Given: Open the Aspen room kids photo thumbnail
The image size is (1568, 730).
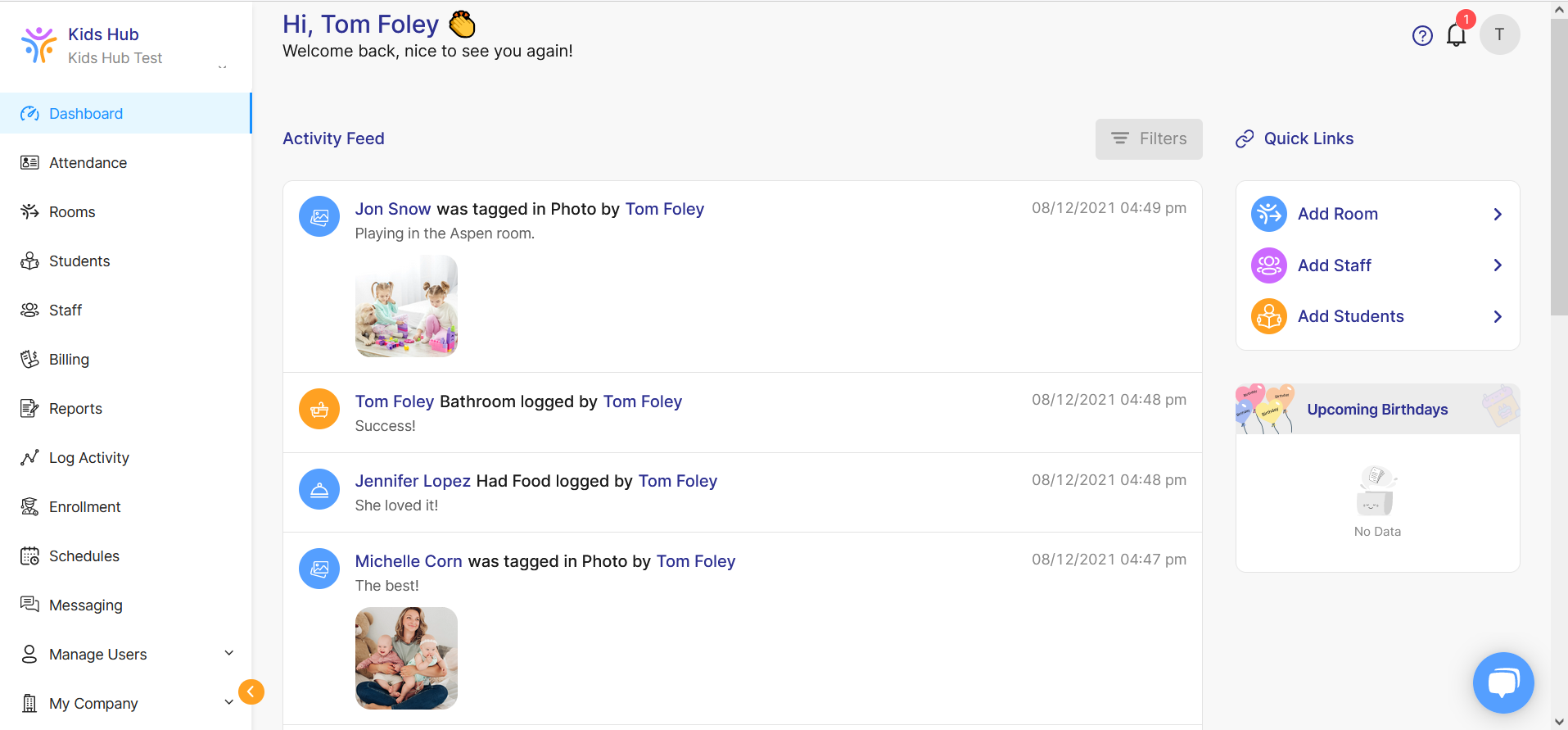Looking at the screenshot, I should [x=406, y=306].
